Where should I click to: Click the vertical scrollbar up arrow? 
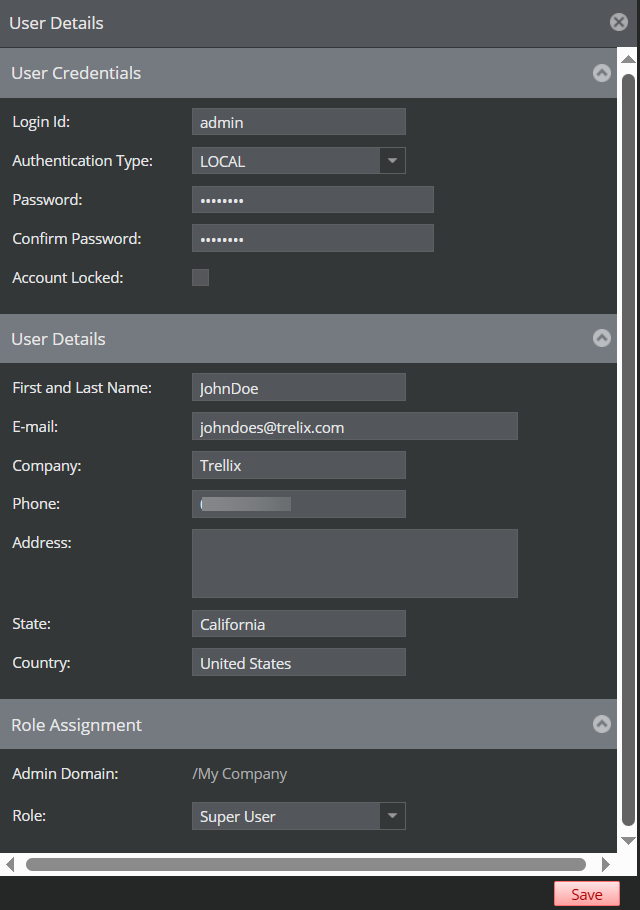[628, 59]
